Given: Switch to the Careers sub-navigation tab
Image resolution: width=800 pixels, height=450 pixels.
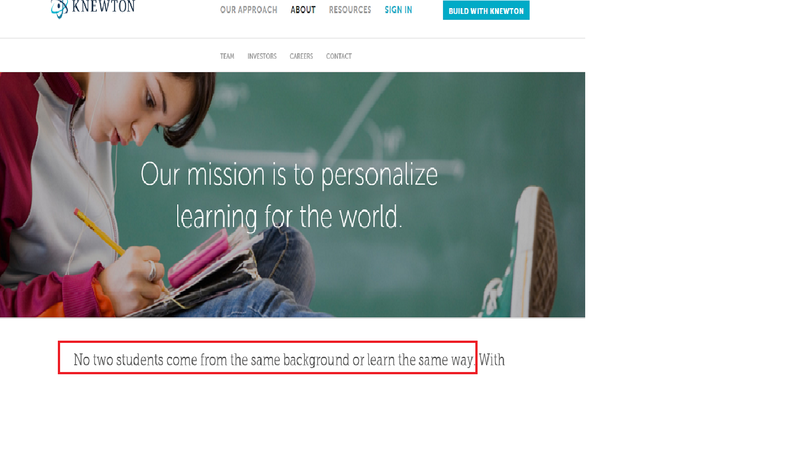Looking at the screenshot, I should pos(301,56).
